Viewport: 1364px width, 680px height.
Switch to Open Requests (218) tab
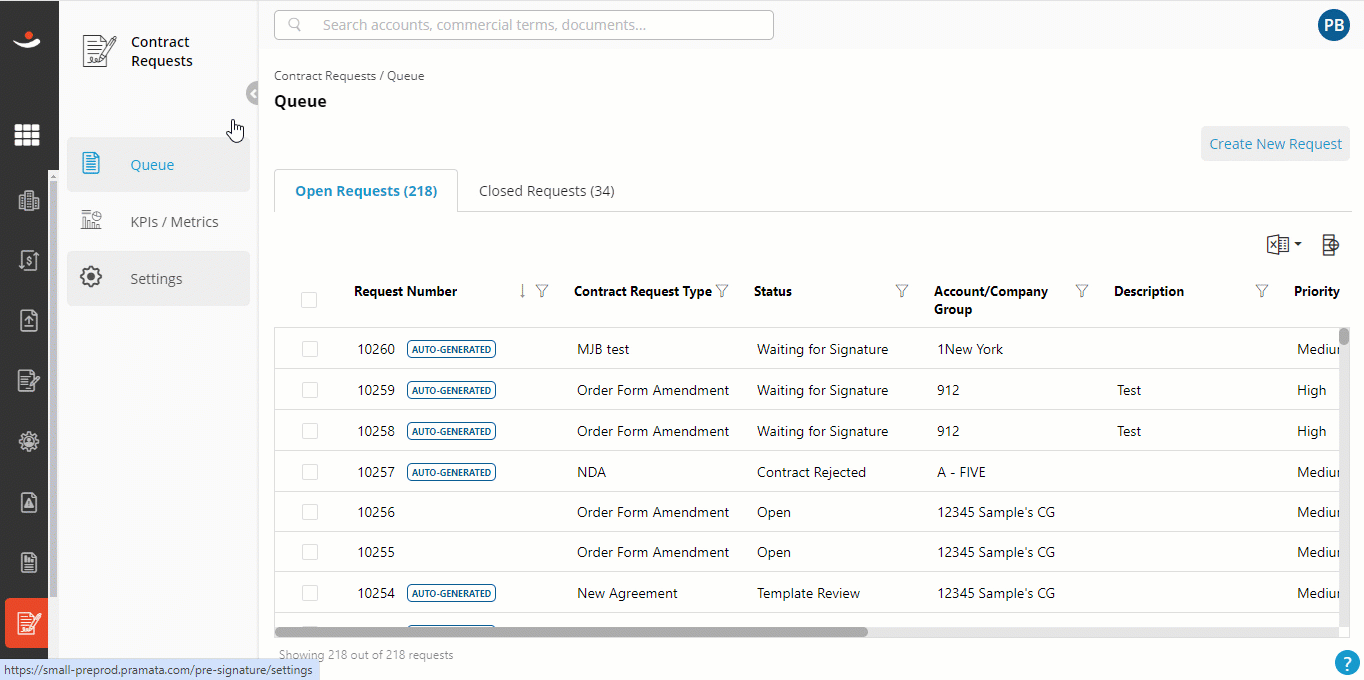(366, 191)
